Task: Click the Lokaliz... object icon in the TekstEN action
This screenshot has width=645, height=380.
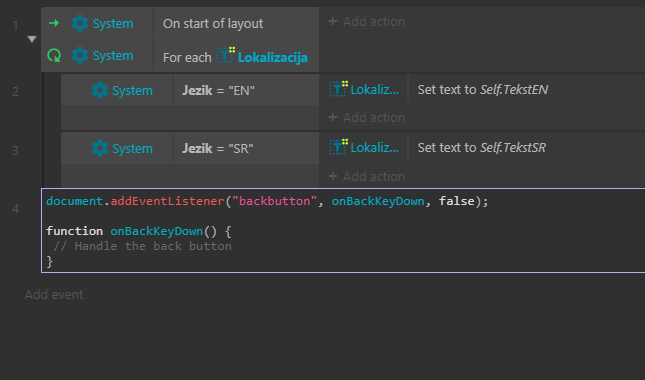Action: click(x=339, y=89)
